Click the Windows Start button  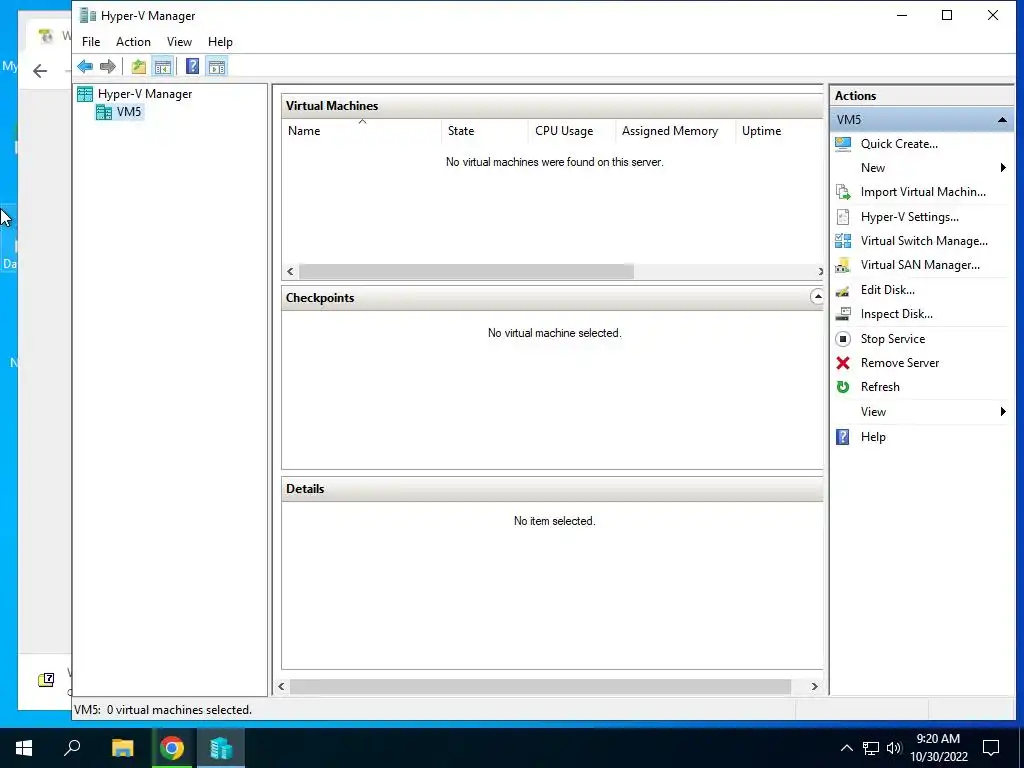[24, 748]
